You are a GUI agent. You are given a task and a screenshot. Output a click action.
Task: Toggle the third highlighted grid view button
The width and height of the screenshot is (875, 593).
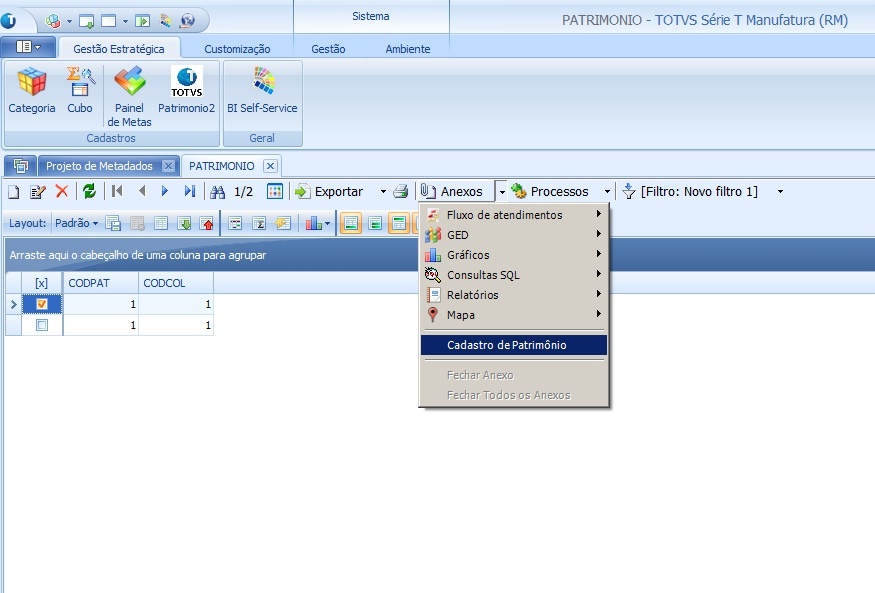point(399,224)
